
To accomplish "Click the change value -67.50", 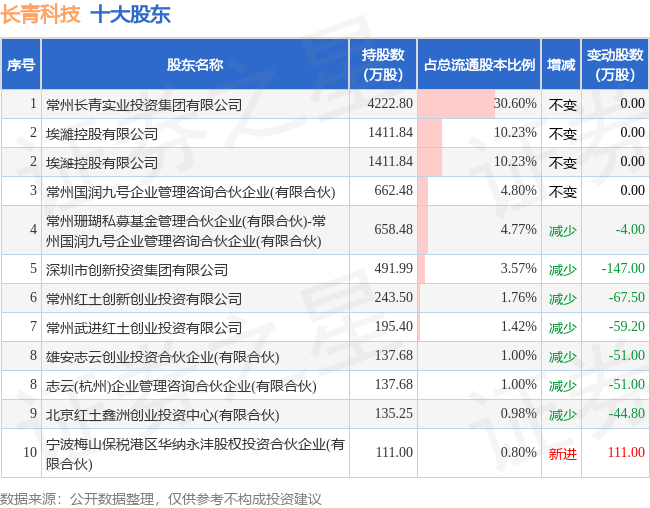I will [x=627, y=297].
